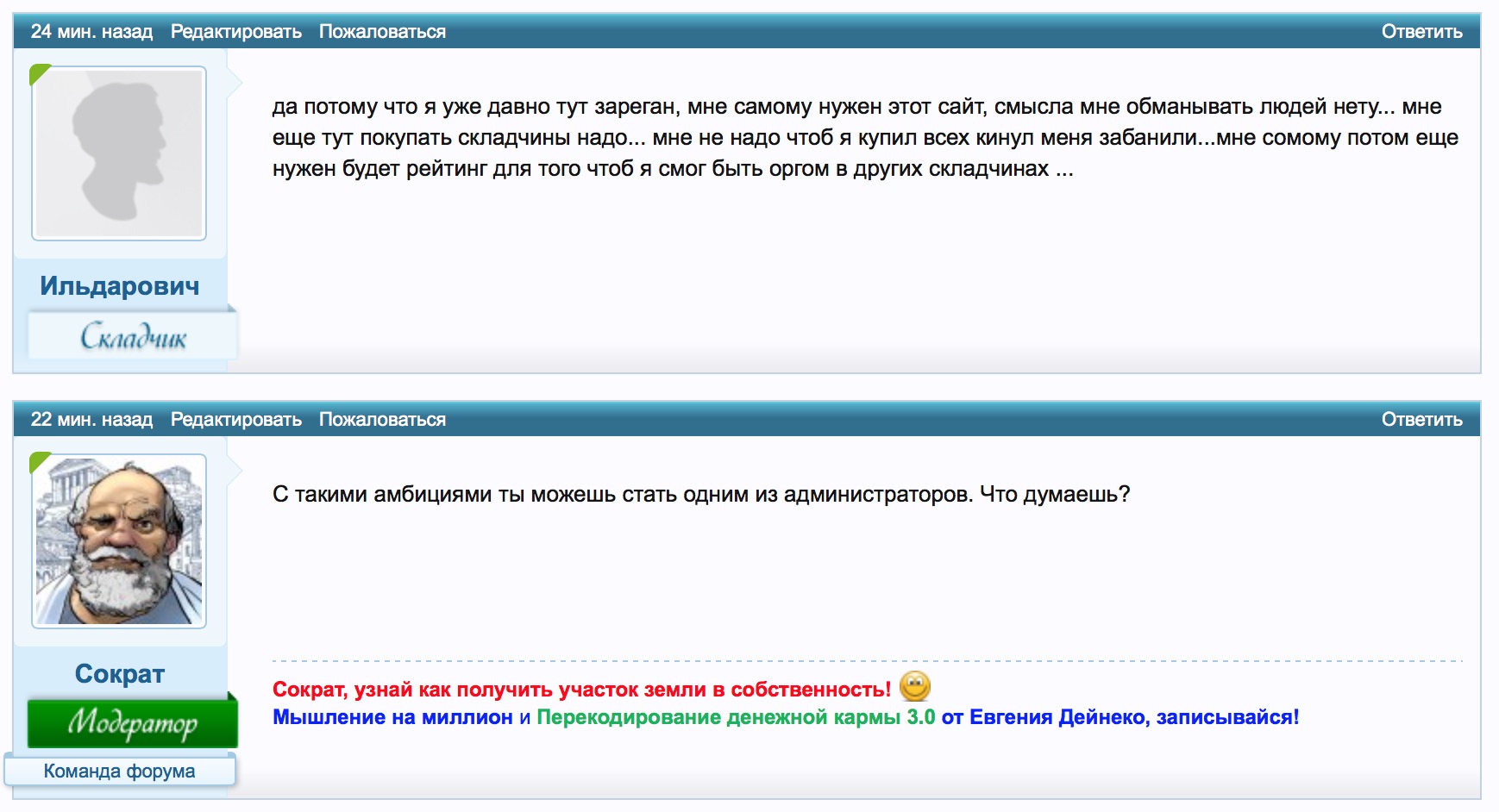
Task: Reply to Ильдарович's post with Ответить
Action: (1421, 32)
